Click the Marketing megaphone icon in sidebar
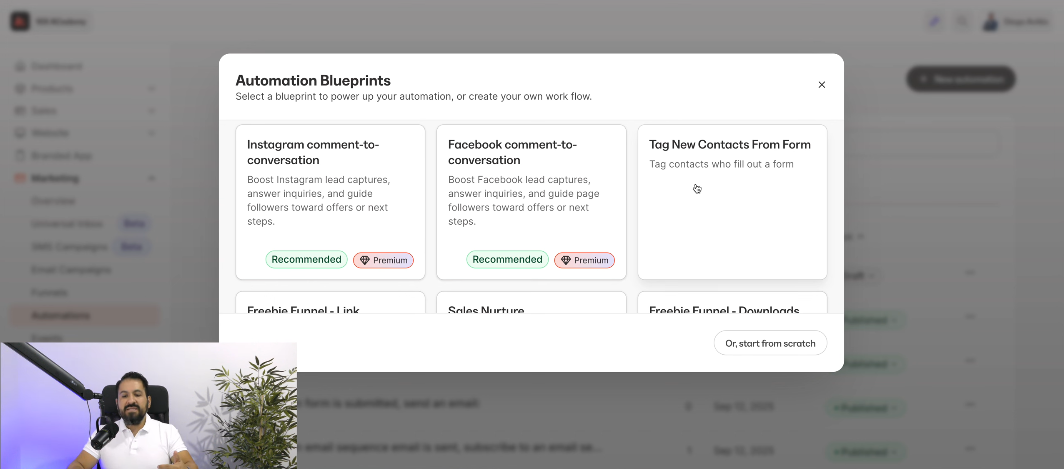Viewport: 1064px width, 469px height. click(x=20, y=178)
